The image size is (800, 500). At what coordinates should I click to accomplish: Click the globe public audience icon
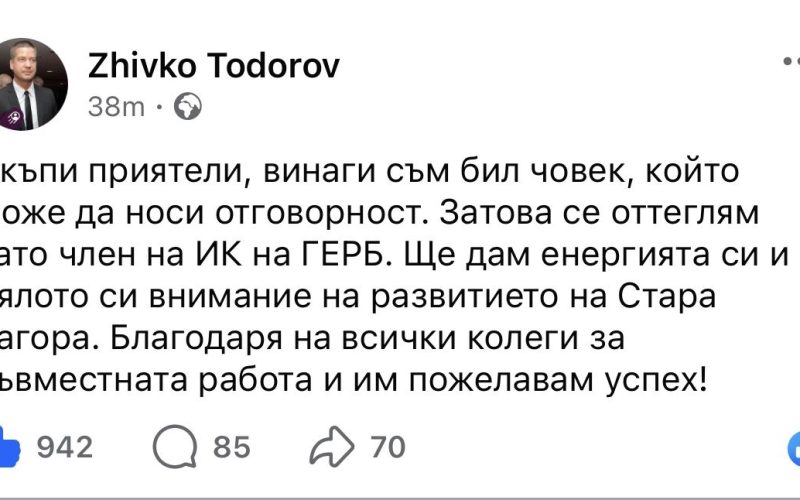pos(187,107)
